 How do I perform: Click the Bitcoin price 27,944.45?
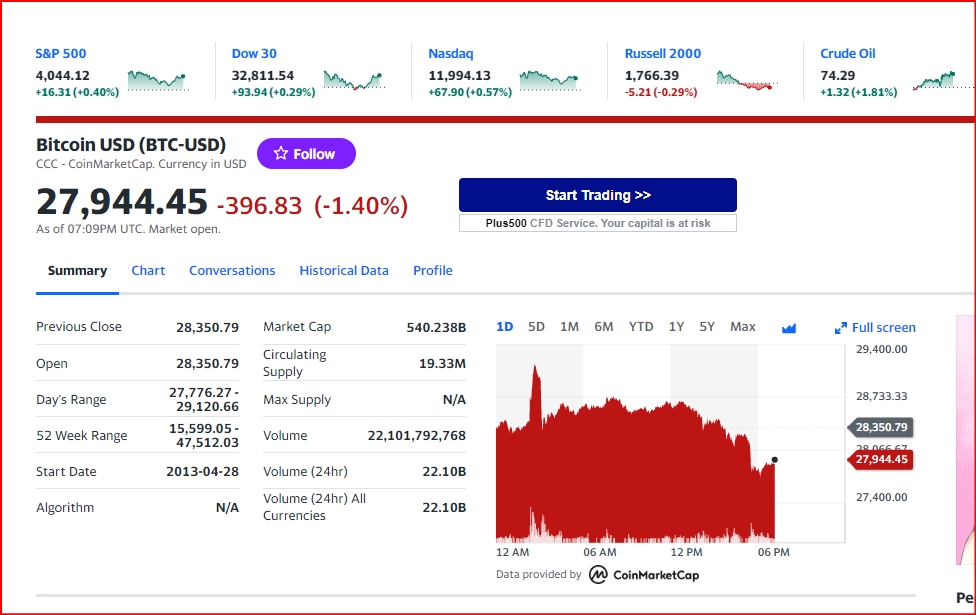121,202
